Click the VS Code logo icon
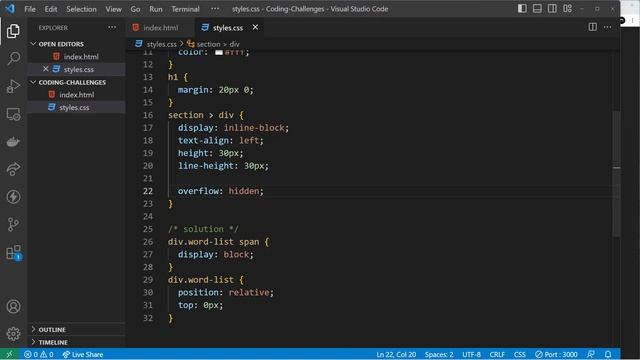 10,9
